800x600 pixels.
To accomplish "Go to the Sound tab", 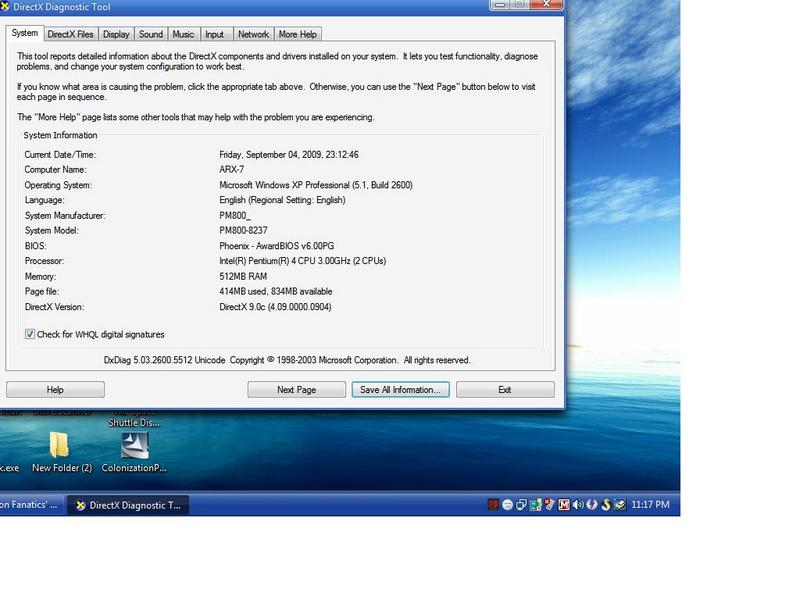I will [x=151, y=34].
